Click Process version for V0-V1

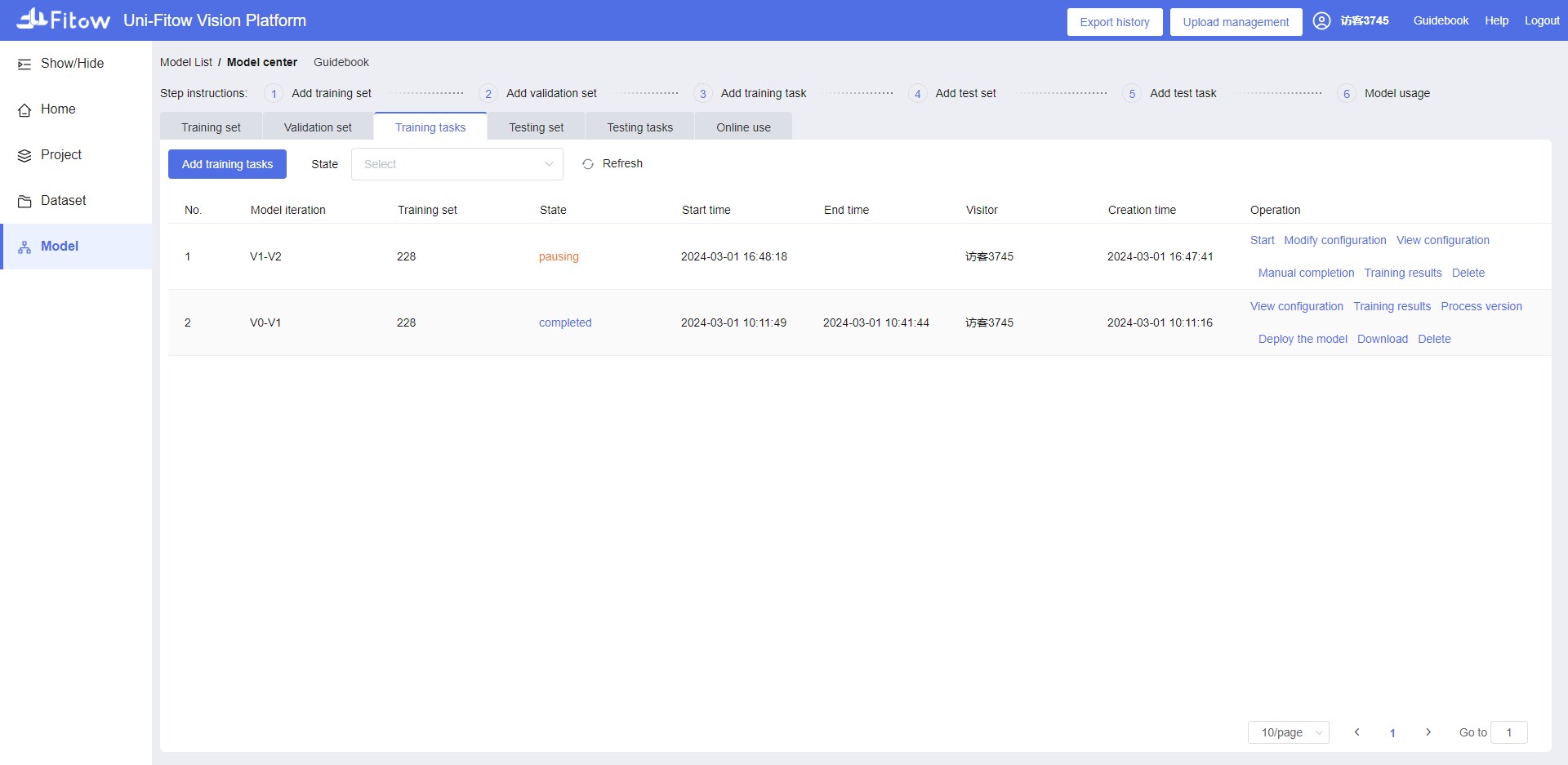point(1481,306)
